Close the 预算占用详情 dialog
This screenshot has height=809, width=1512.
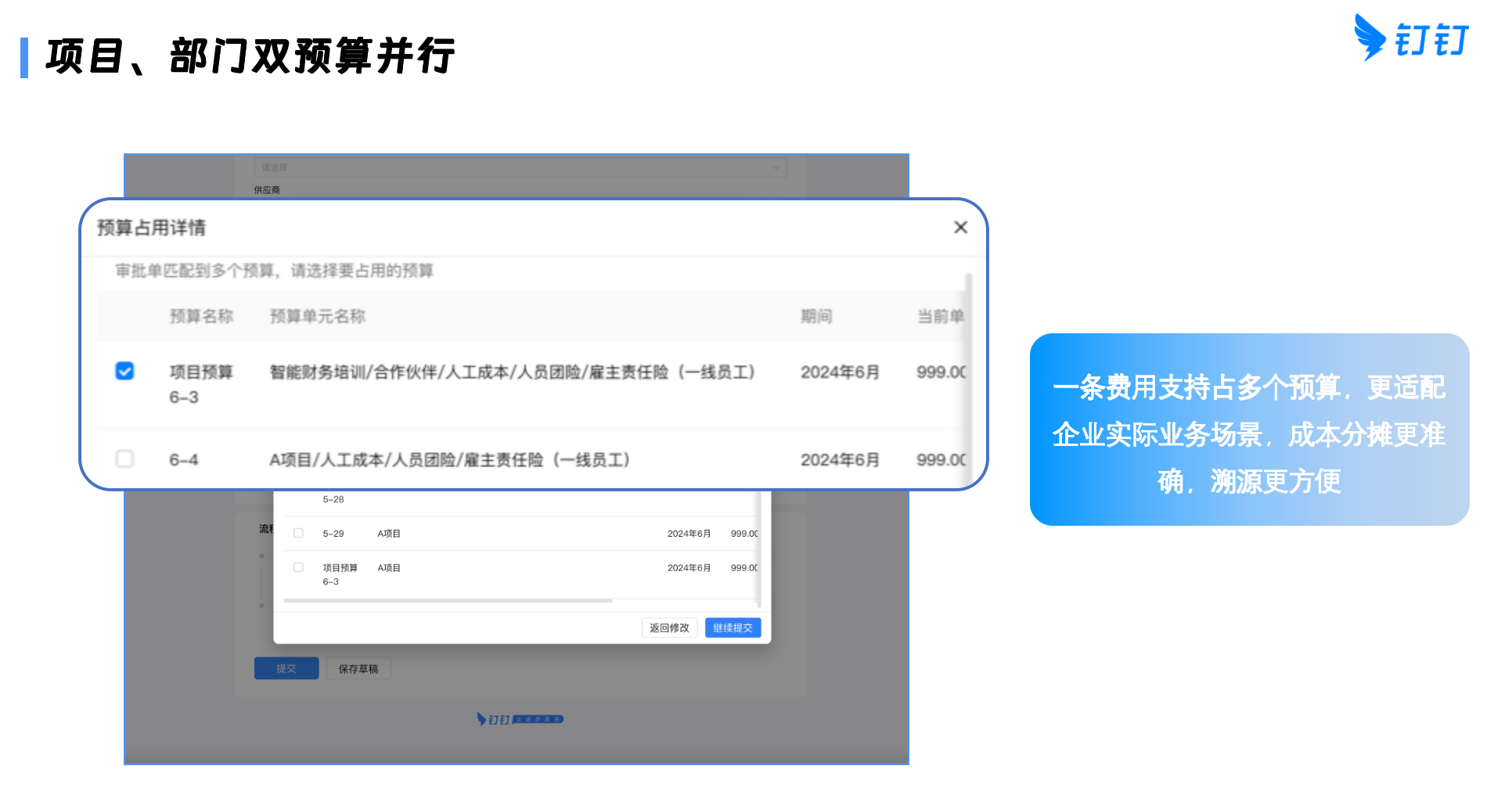[x=960, y=227]
